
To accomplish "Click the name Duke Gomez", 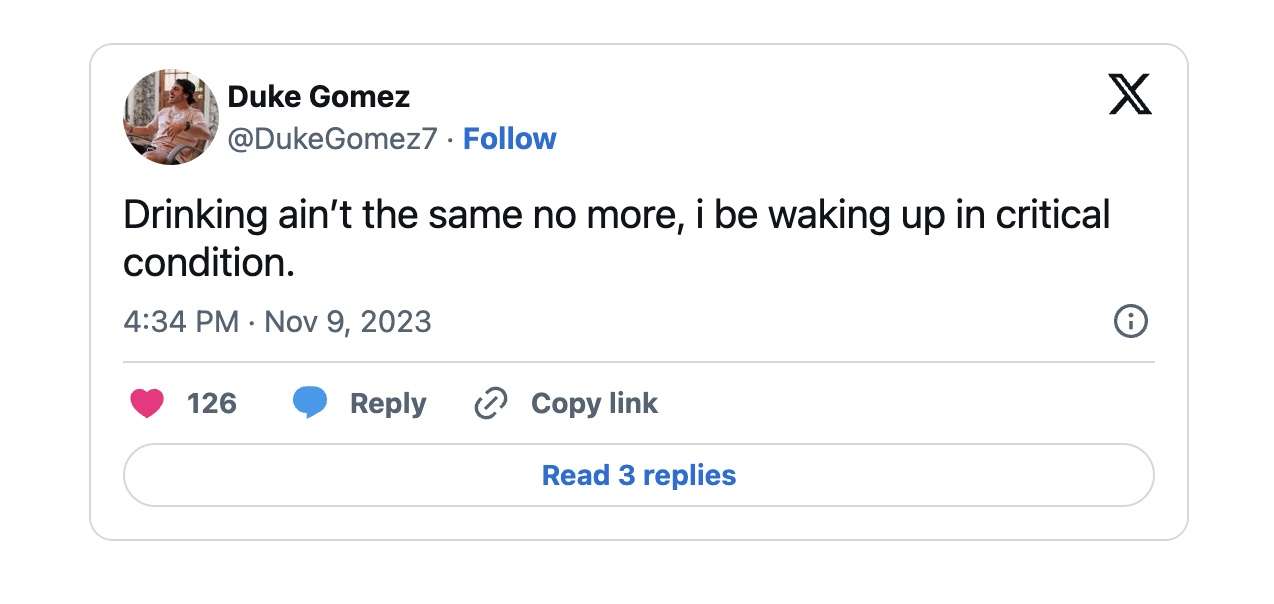I will [x=319, y=96].
